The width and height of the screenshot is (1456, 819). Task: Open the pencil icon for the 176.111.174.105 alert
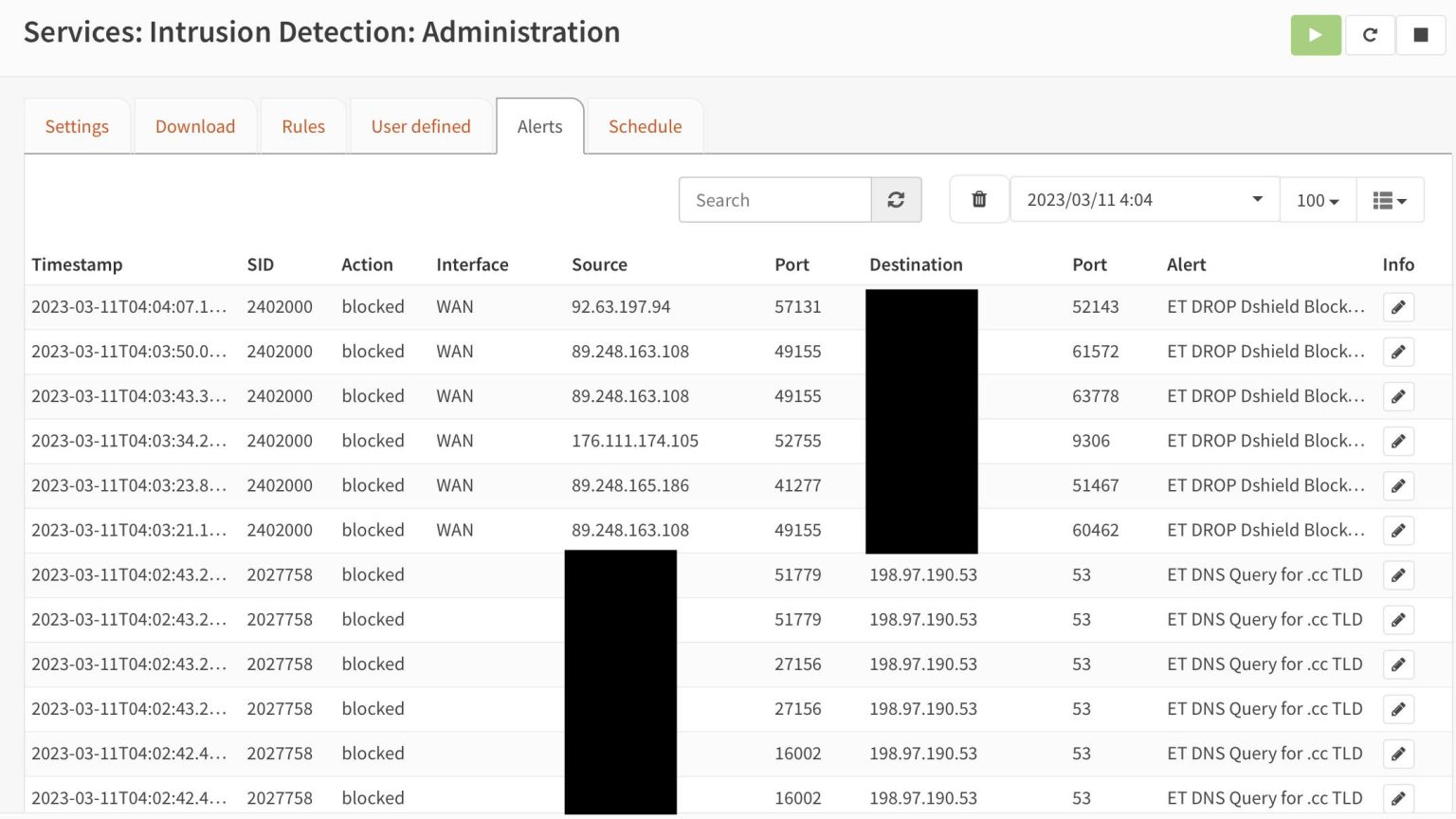[x=1398, y=441]
